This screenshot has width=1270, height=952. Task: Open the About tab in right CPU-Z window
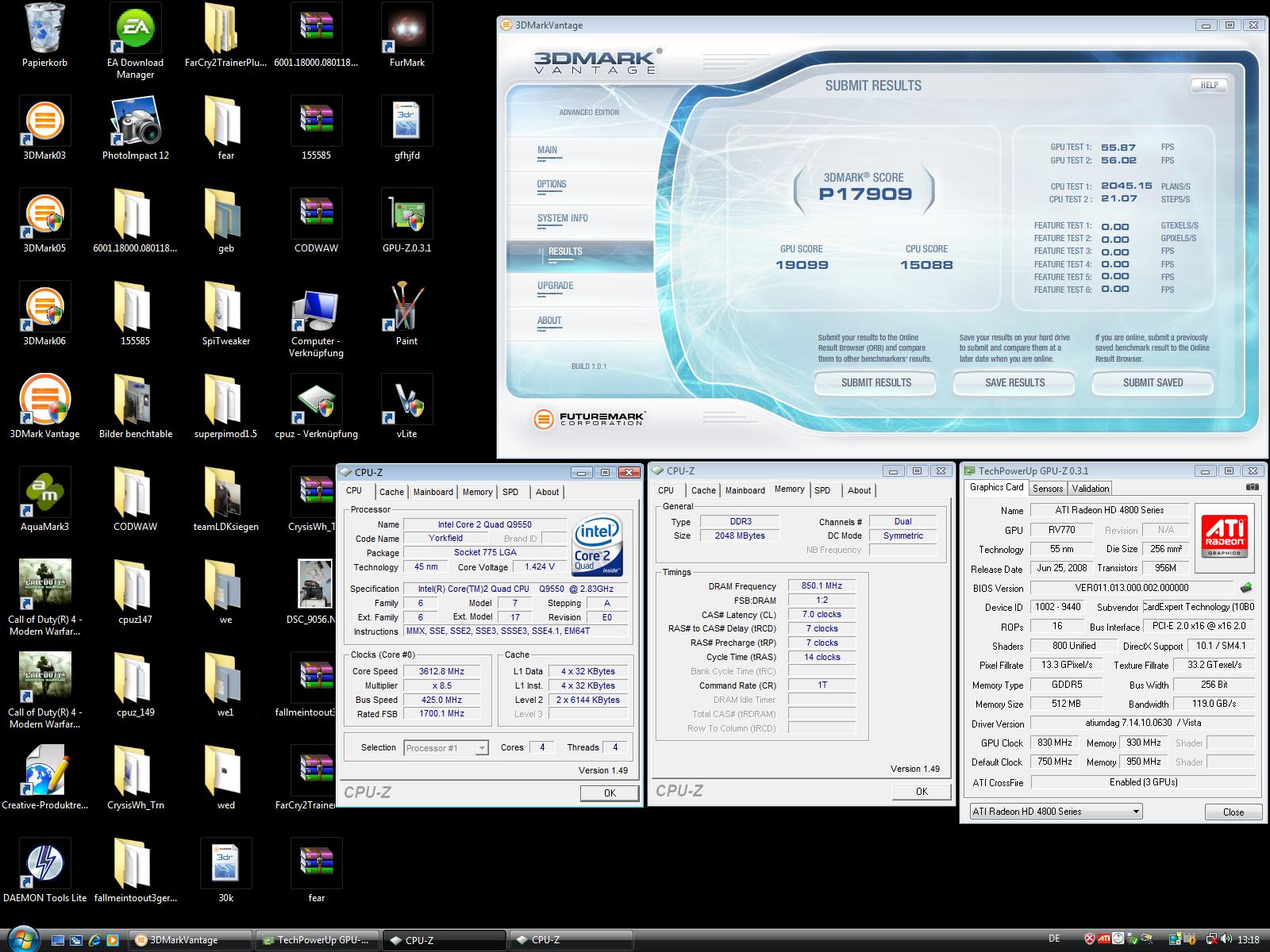click(x=859, y=490)
